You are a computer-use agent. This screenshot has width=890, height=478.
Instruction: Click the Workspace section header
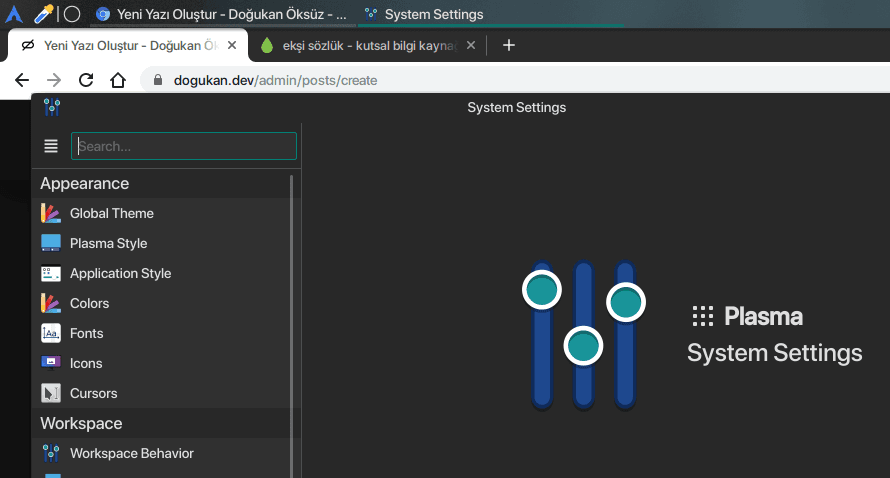[81, 424]
